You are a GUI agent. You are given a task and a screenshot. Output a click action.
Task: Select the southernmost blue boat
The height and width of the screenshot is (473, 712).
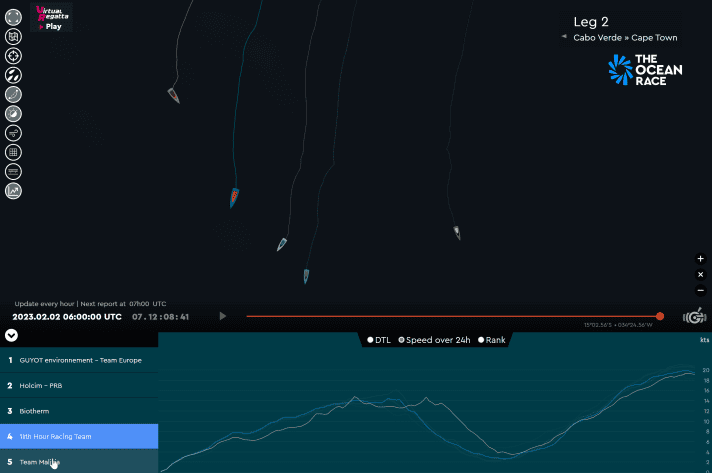click(306, 276)
